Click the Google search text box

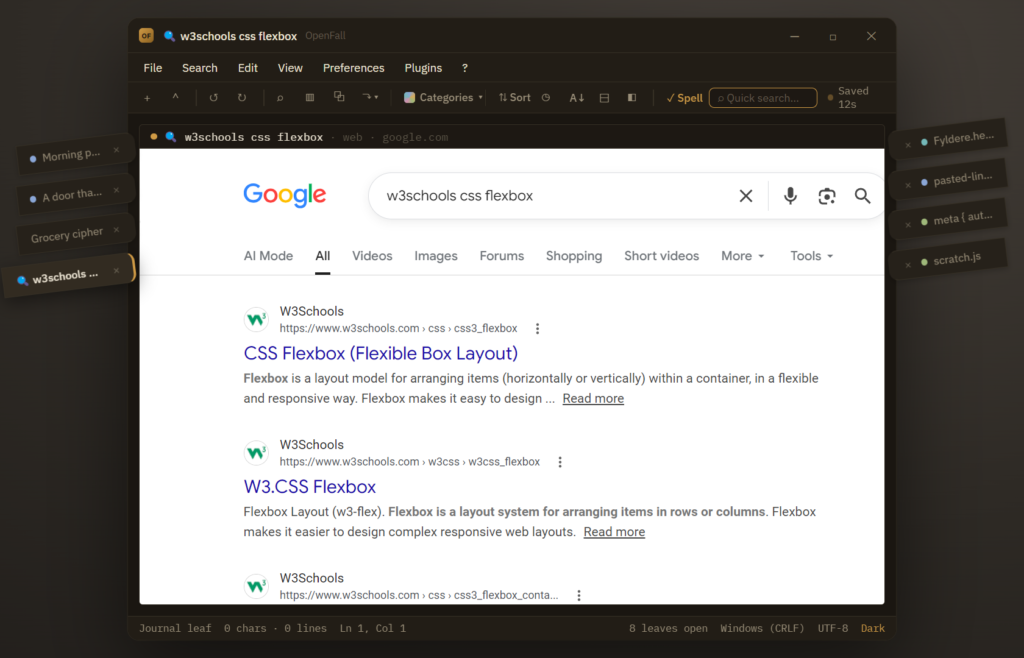555,196
